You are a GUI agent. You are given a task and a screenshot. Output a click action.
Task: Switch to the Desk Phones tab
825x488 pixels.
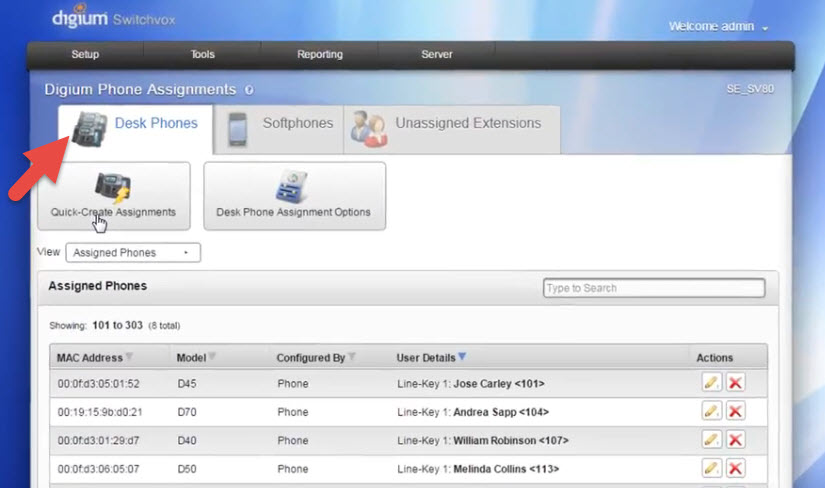[136, 129]
